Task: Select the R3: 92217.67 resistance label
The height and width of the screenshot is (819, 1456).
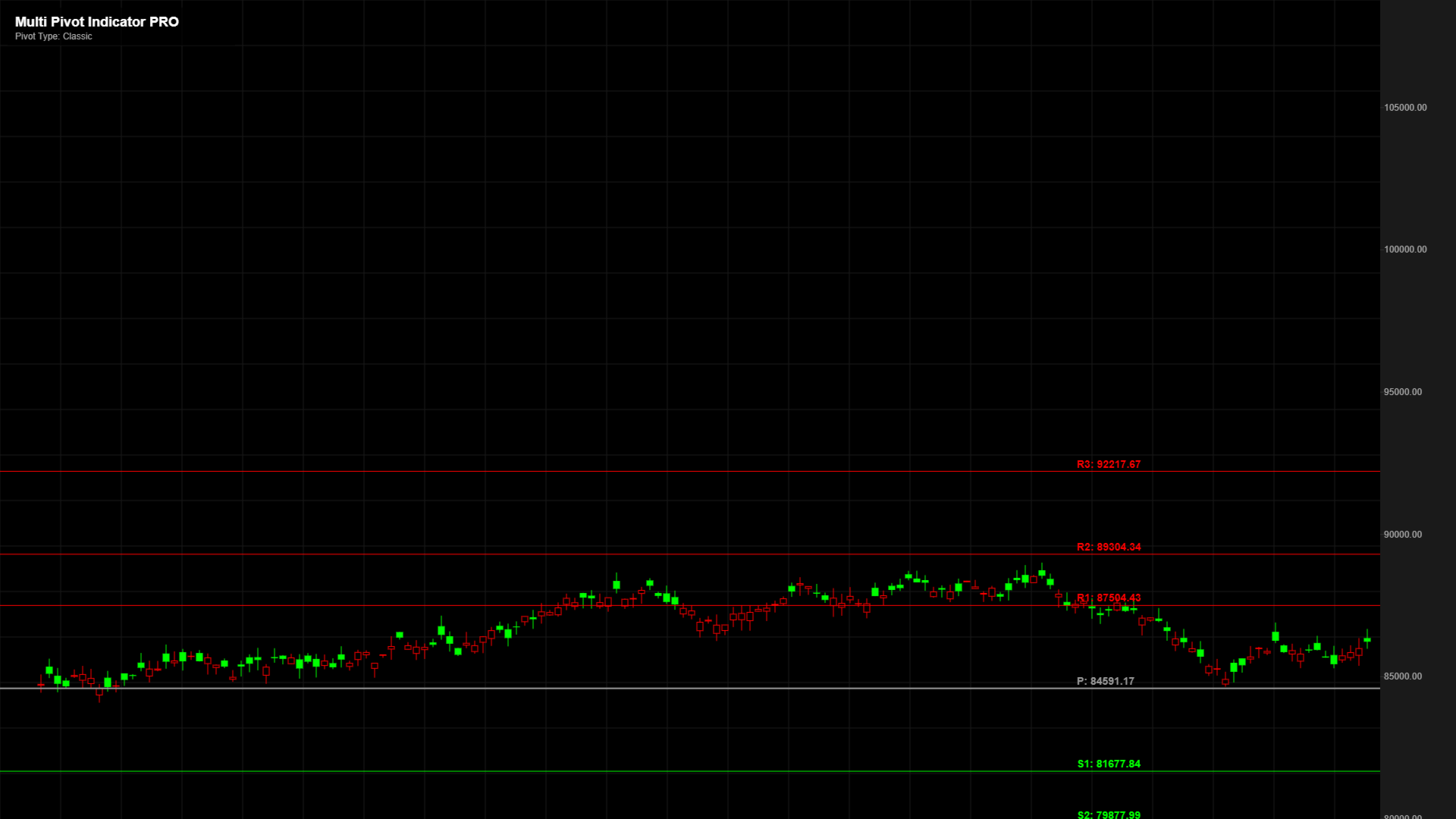Action: click(1108, 464)
